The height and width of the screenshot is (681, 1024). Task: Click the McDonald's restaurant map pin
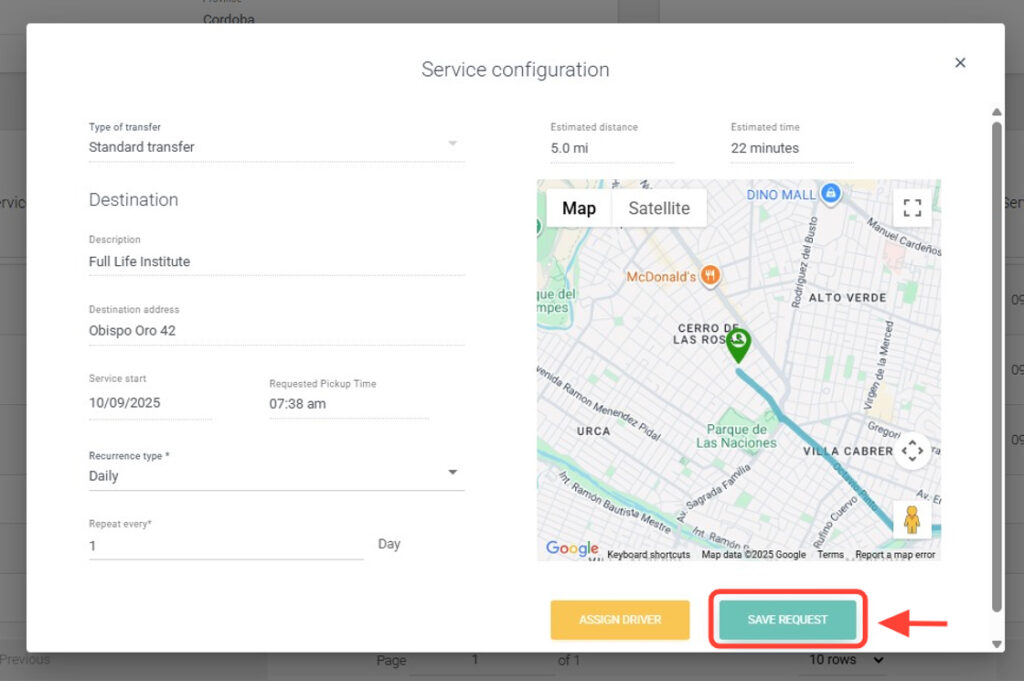710,275
